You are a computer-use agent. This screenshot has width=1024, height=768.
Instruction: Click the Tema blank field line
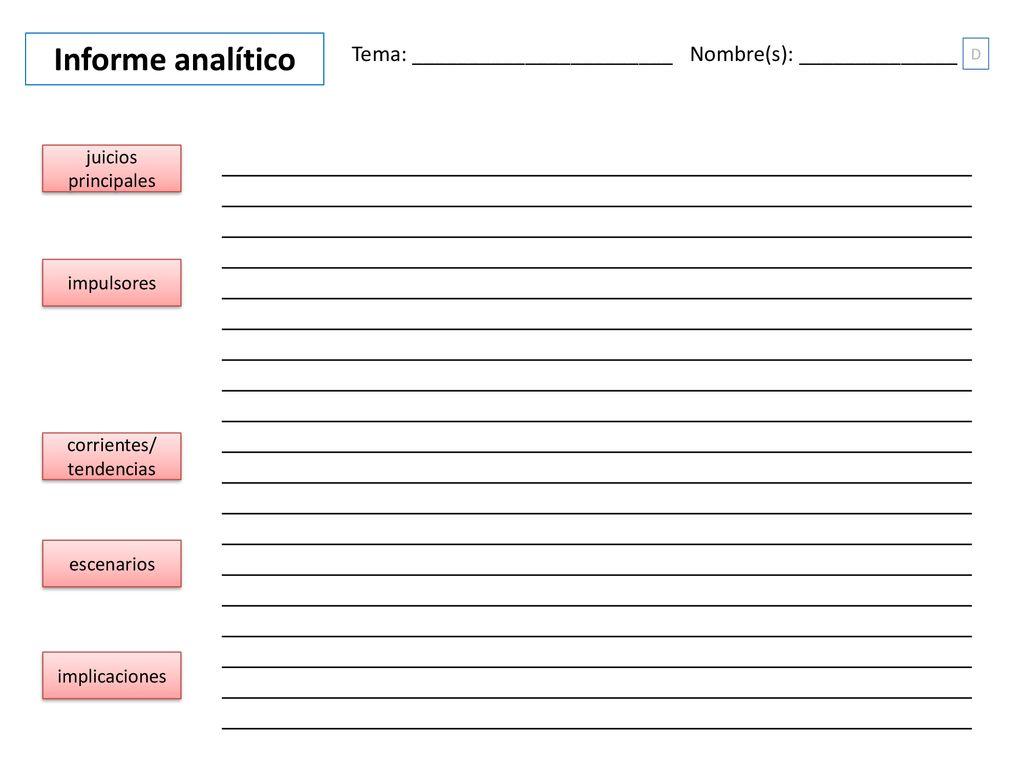point(542,63)
